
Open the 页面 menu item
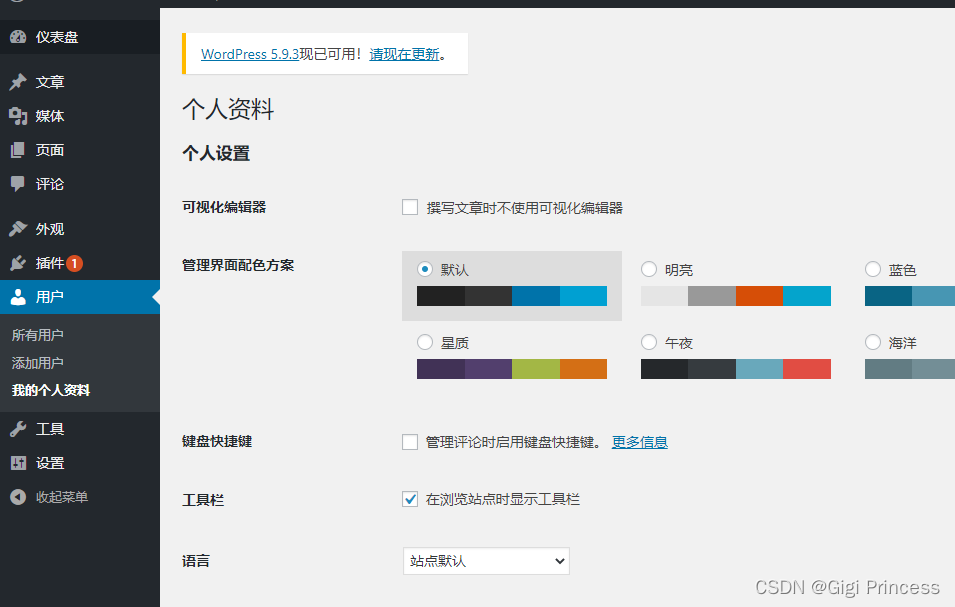[80, 150]
